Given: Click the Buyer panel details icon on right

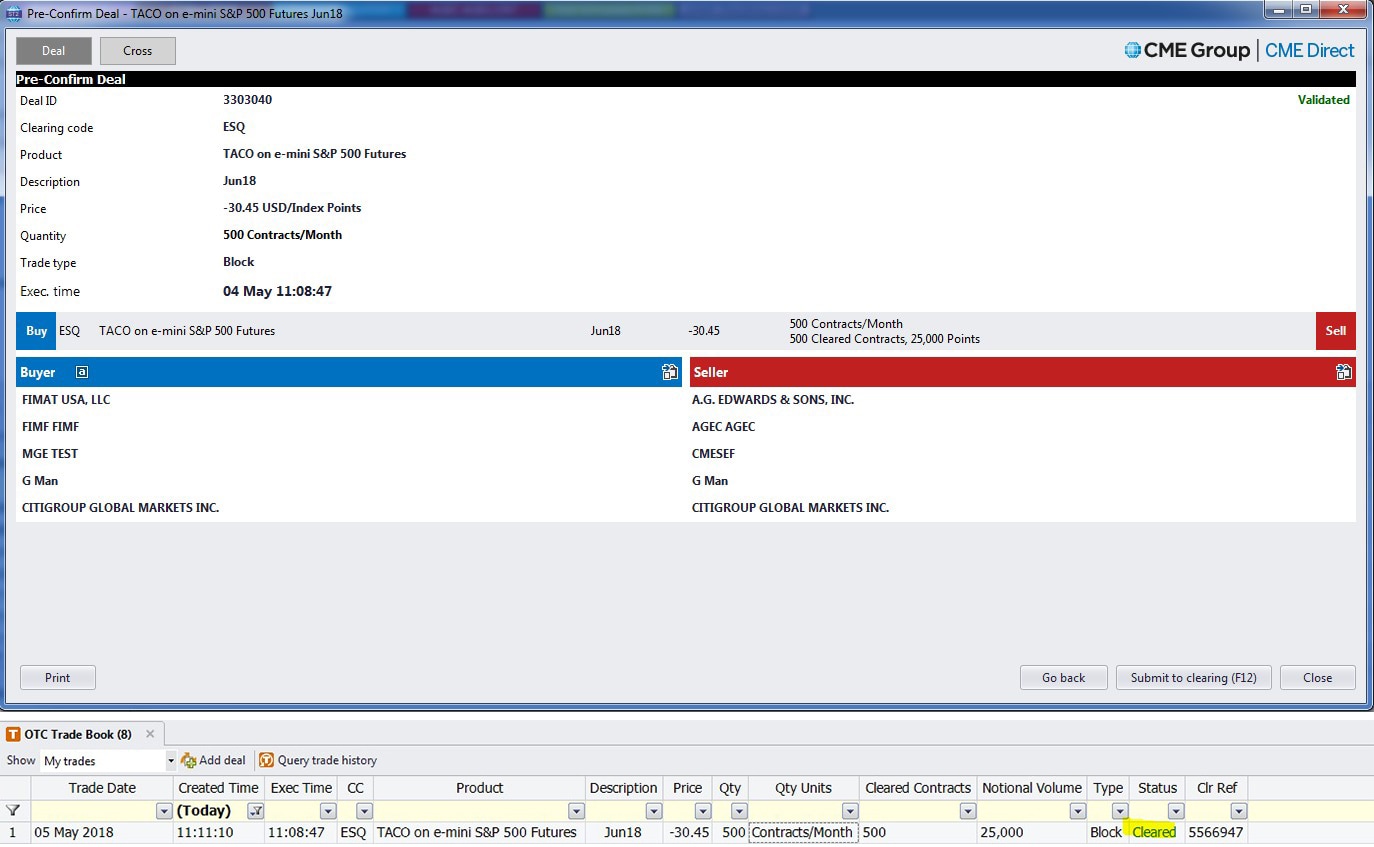Looking at the screenshot, I should (x=669, y=372).
